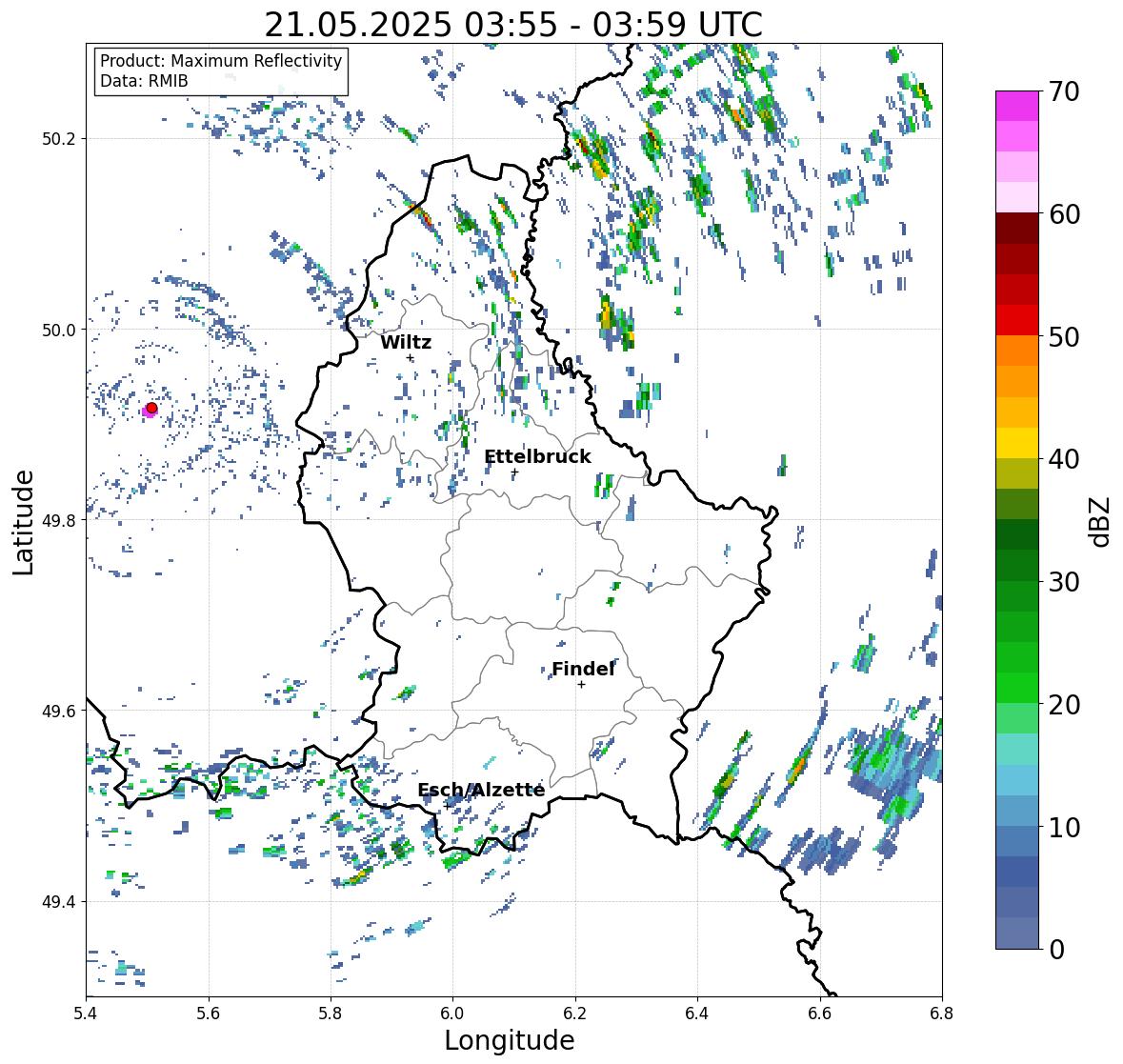This screenshot has width=1123, height=1064.
Task: Click the 5.6 longitude tick label
Action: point(209,1013)
